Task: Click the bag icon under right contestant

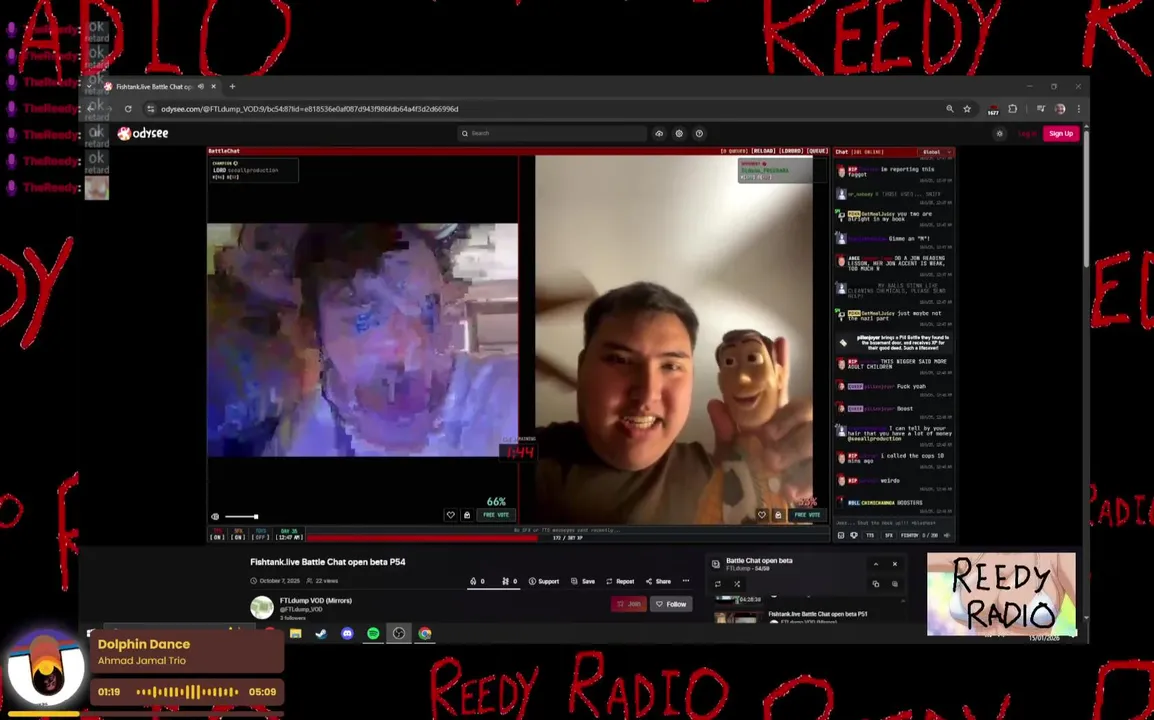Action: [x=778, y=515]
